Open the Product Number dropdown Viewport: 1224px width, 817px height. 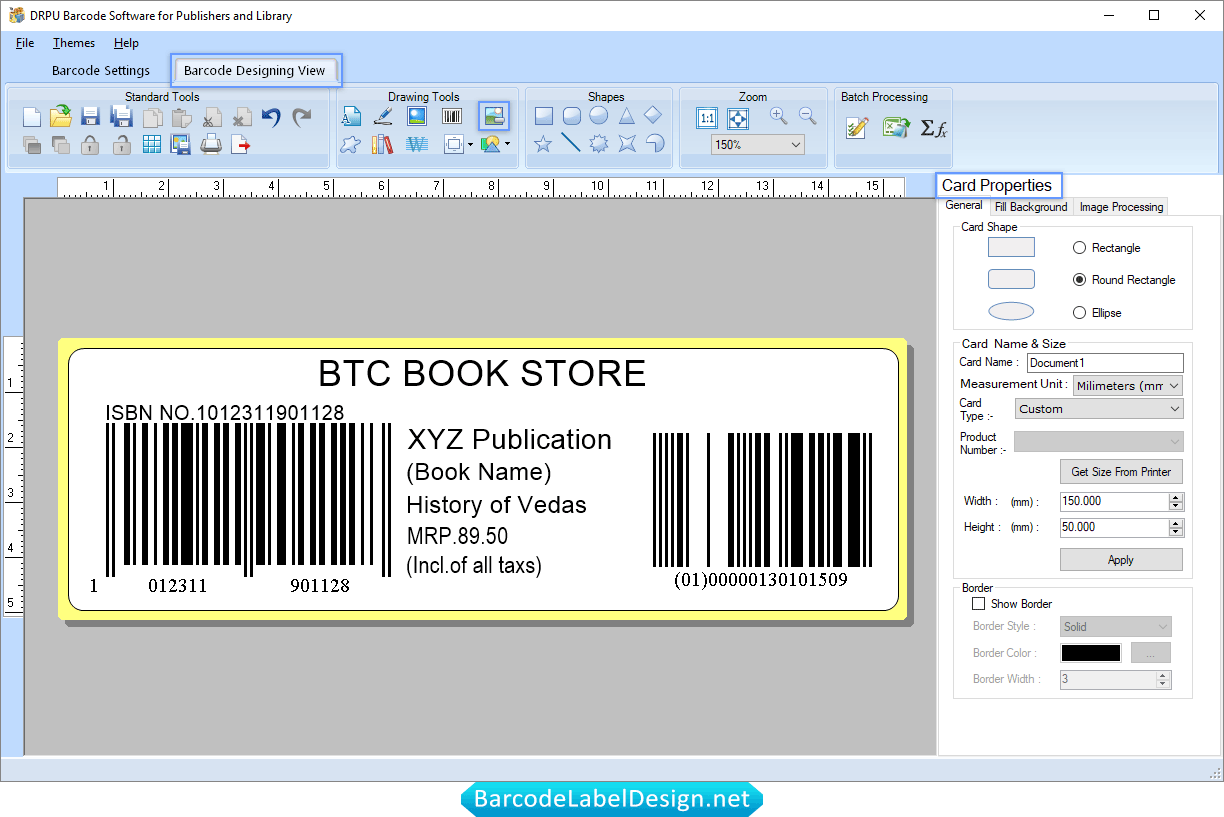pyautogui.click(x=1099, y=442)
